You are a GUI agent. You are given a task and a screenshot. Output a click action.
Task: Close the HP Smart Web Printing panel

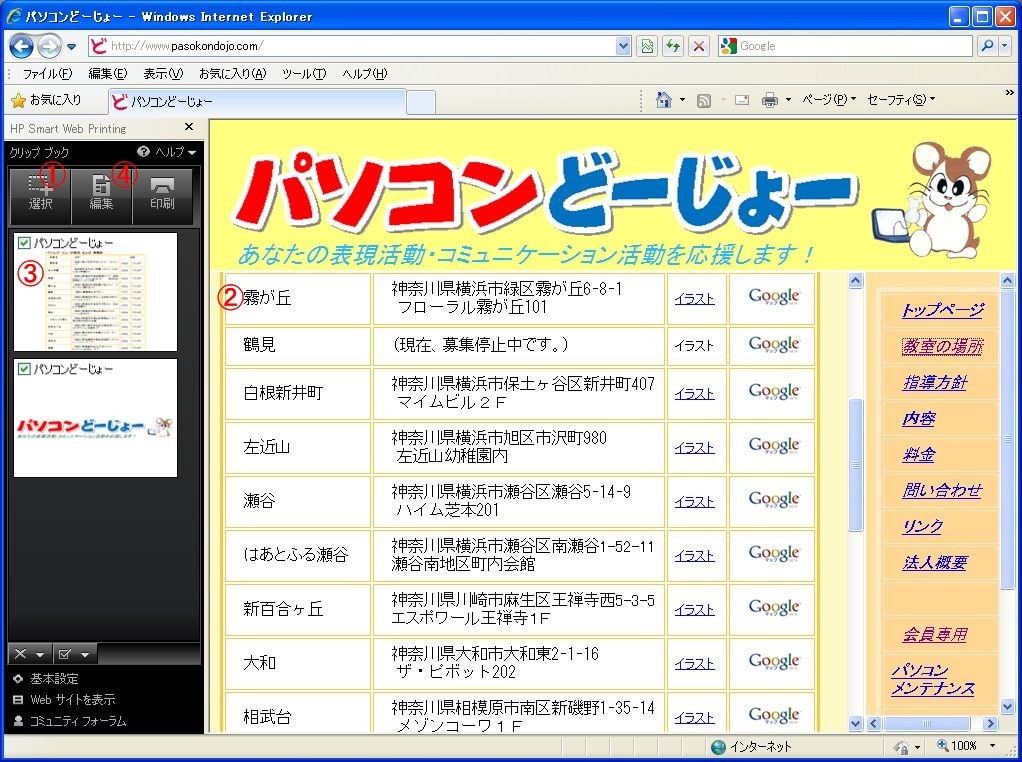189,128
